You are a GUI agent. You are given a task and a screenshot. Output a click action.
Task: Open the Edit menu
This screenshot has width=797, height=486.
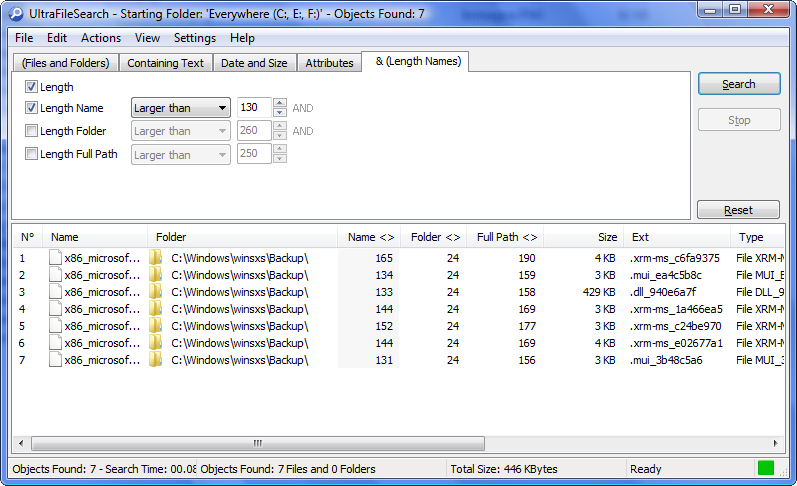pyautogui.click(x=57, y=38)
